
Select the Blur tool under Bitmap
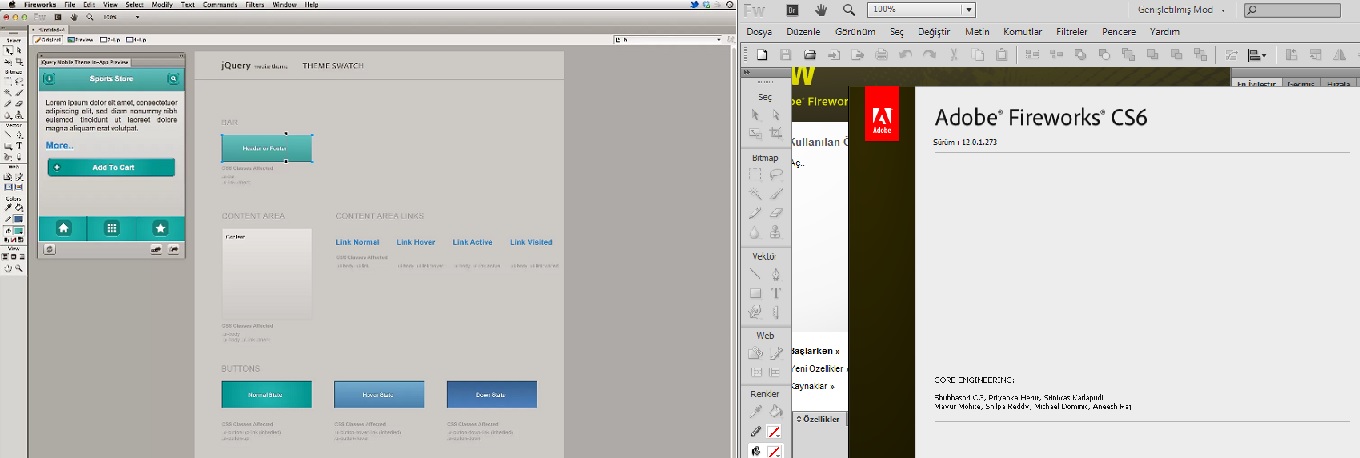click(755, 232)
